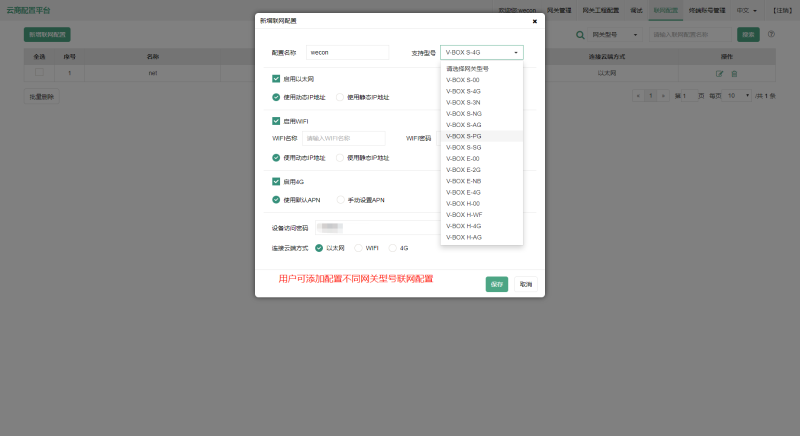Switch to the 网关管理 tab
The image size is (800, 436).
558,10
